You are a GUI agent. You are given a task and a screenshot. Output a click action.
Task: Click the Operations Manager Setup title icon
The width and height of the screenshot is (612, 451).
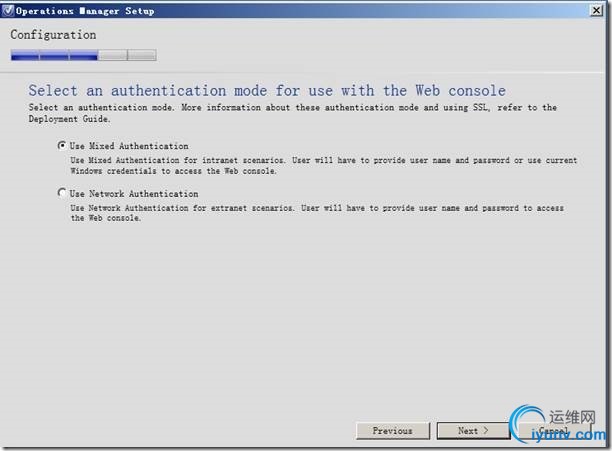coord(7,11)
